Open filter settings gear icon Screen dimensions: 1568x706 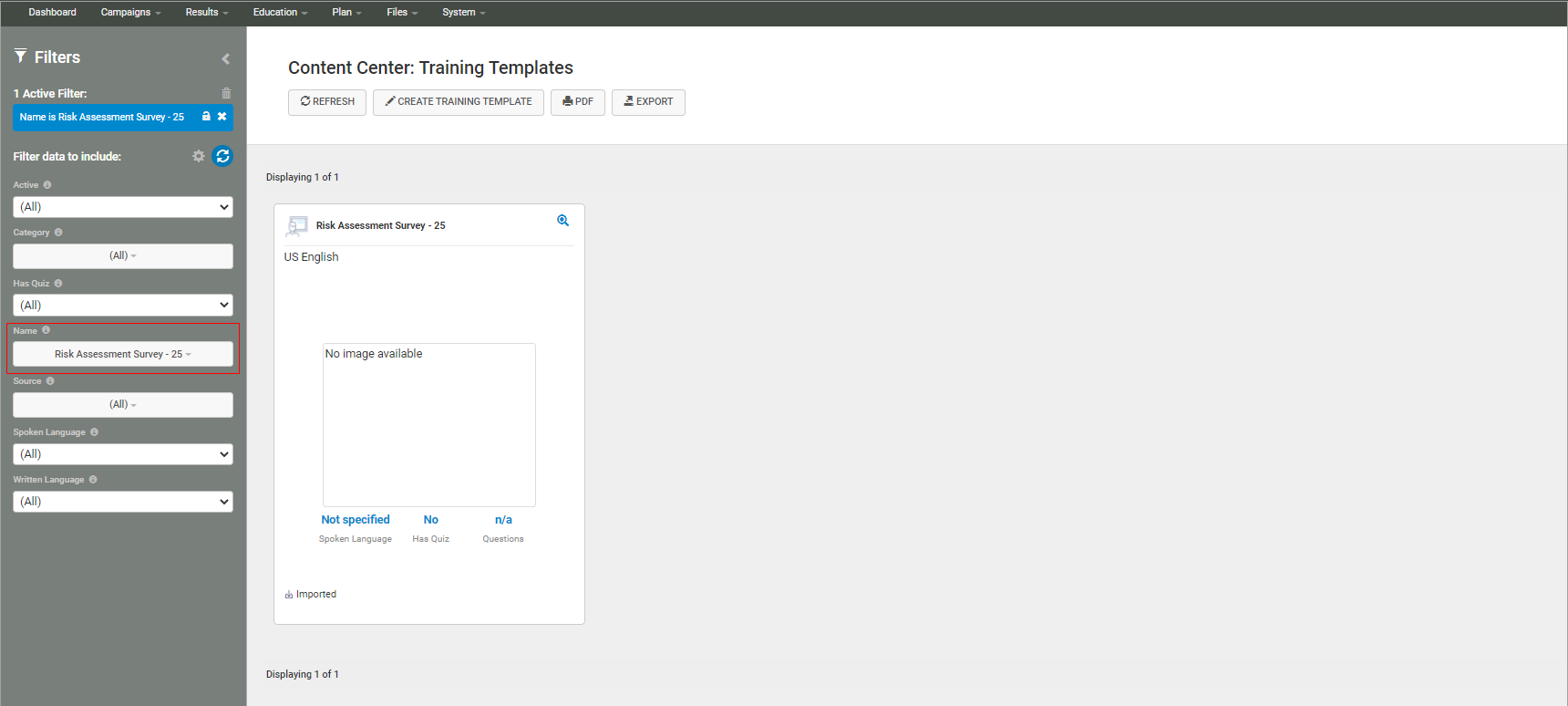(199, 156)
